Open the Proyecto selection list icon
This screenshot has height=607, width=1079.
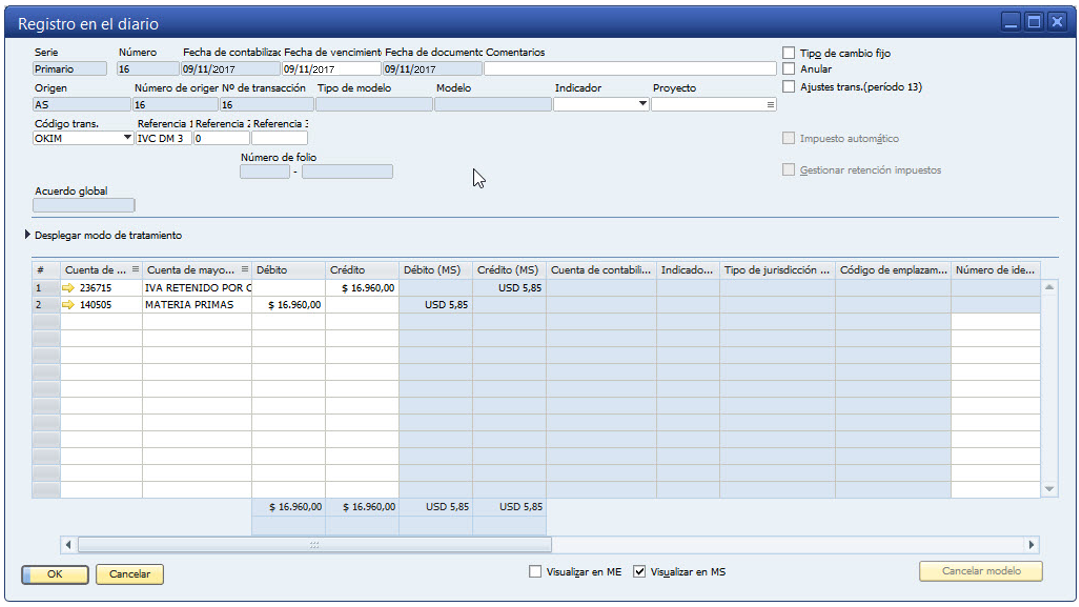pos(770,104)
